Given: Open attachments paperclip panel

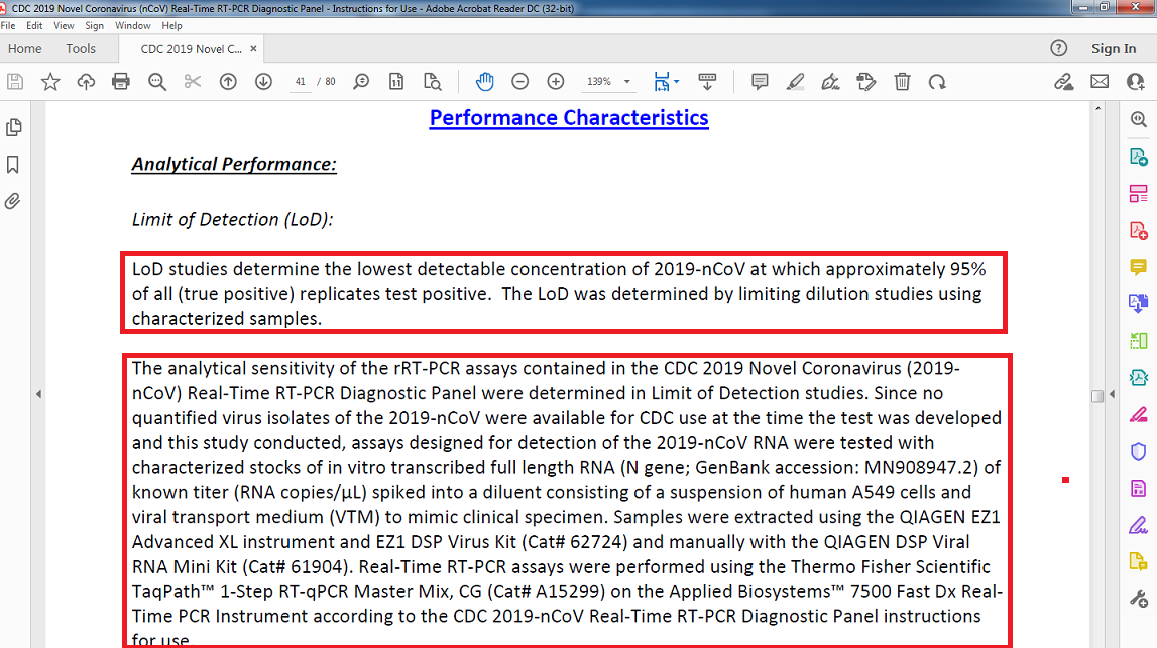Looking at the screenshot, I should (13, 201).
